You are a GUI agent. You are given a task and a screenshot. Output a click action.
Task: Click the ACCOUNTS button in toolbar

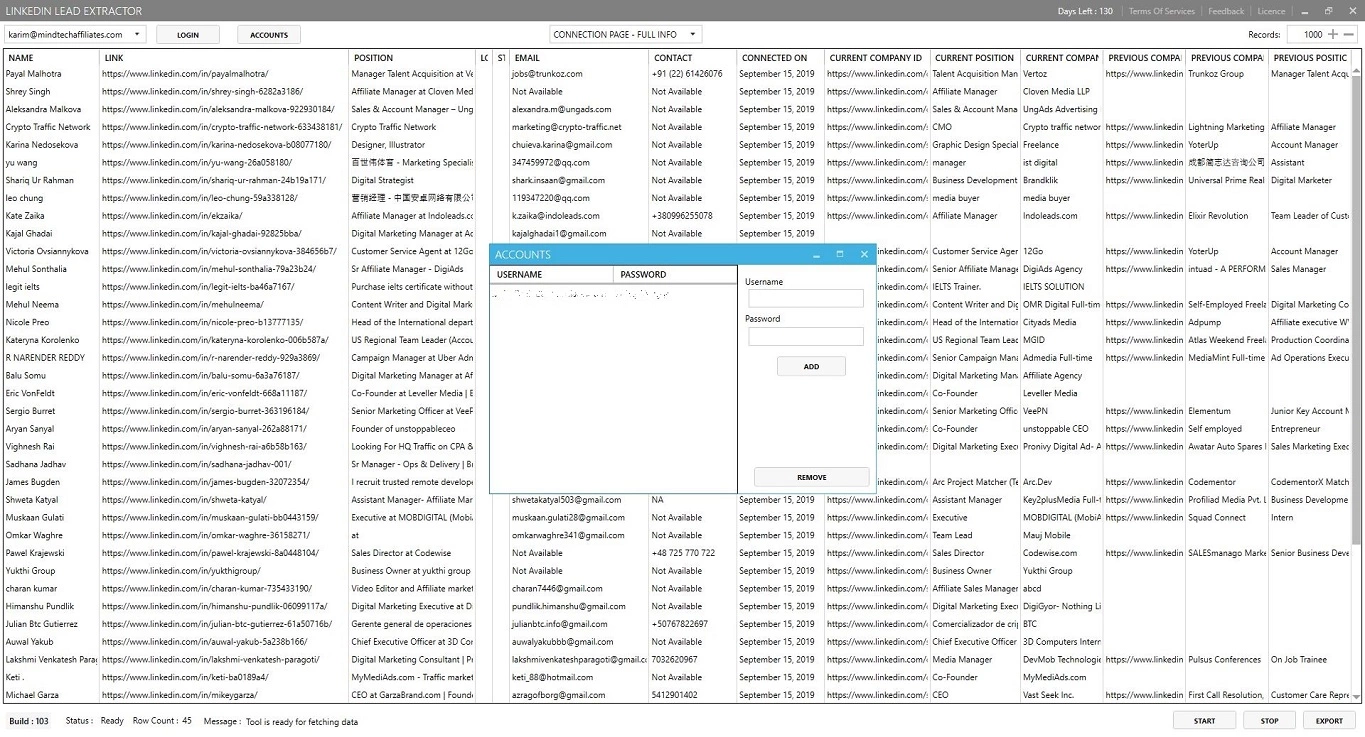pos(269,35)
